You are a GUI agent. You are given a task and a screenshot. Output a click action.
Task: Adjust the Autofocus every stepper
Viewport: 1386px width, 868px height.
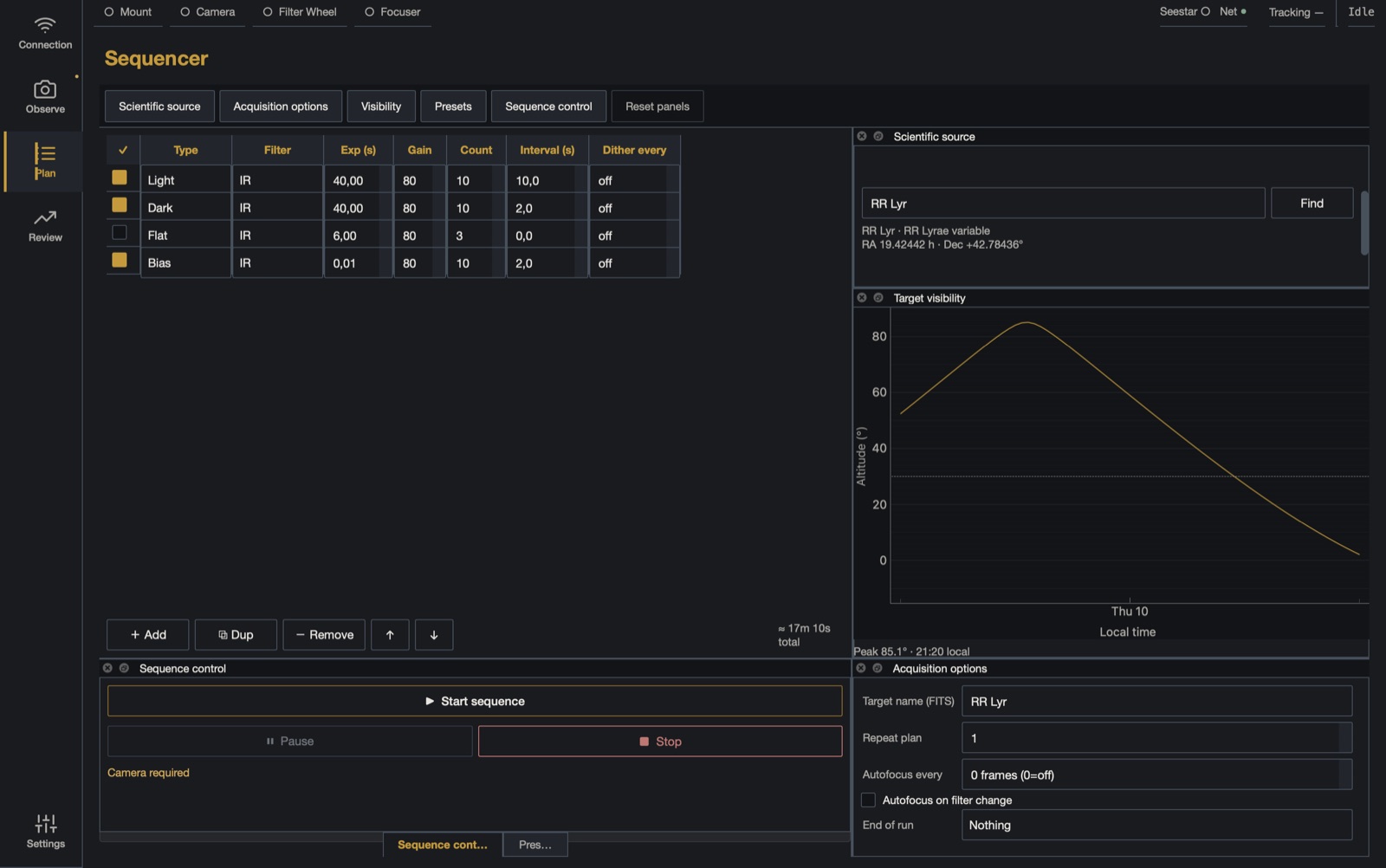[1345, 774]
